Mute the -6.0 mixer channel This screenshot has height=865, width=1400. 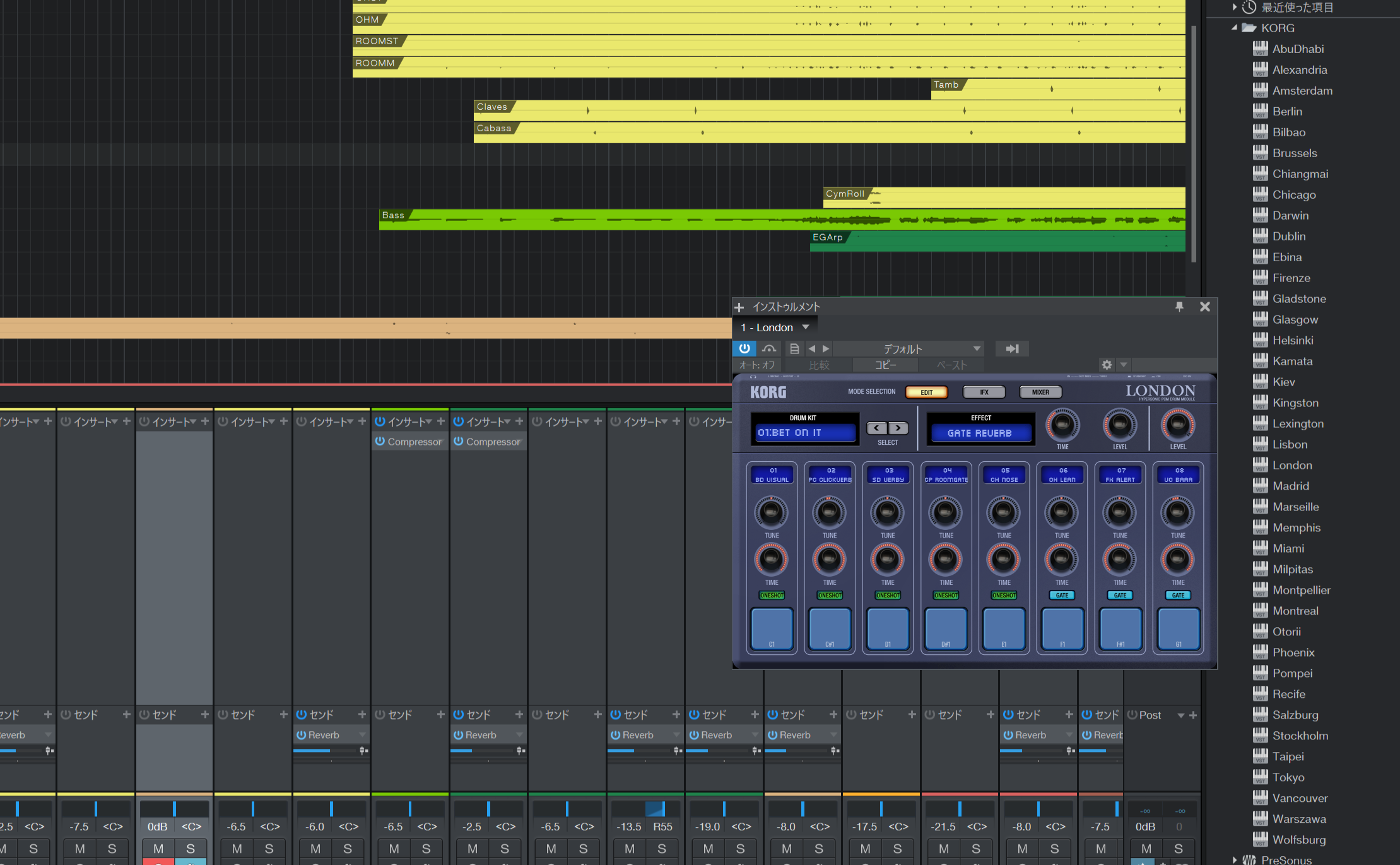point(315,849)
